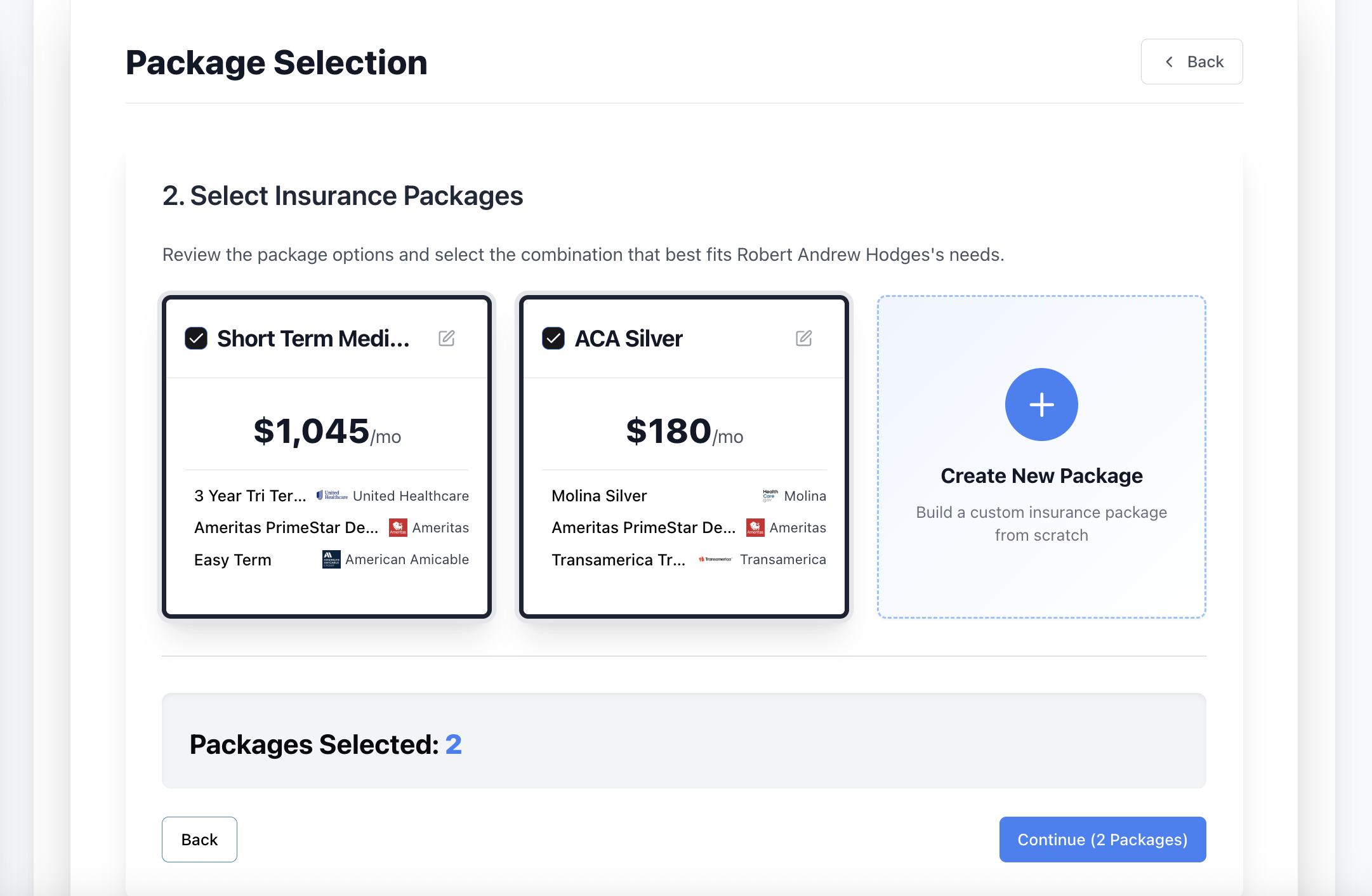Viewport: 1372px width, 896px height.
Task: Click the top-right Back button
Action: point(1191,62)
